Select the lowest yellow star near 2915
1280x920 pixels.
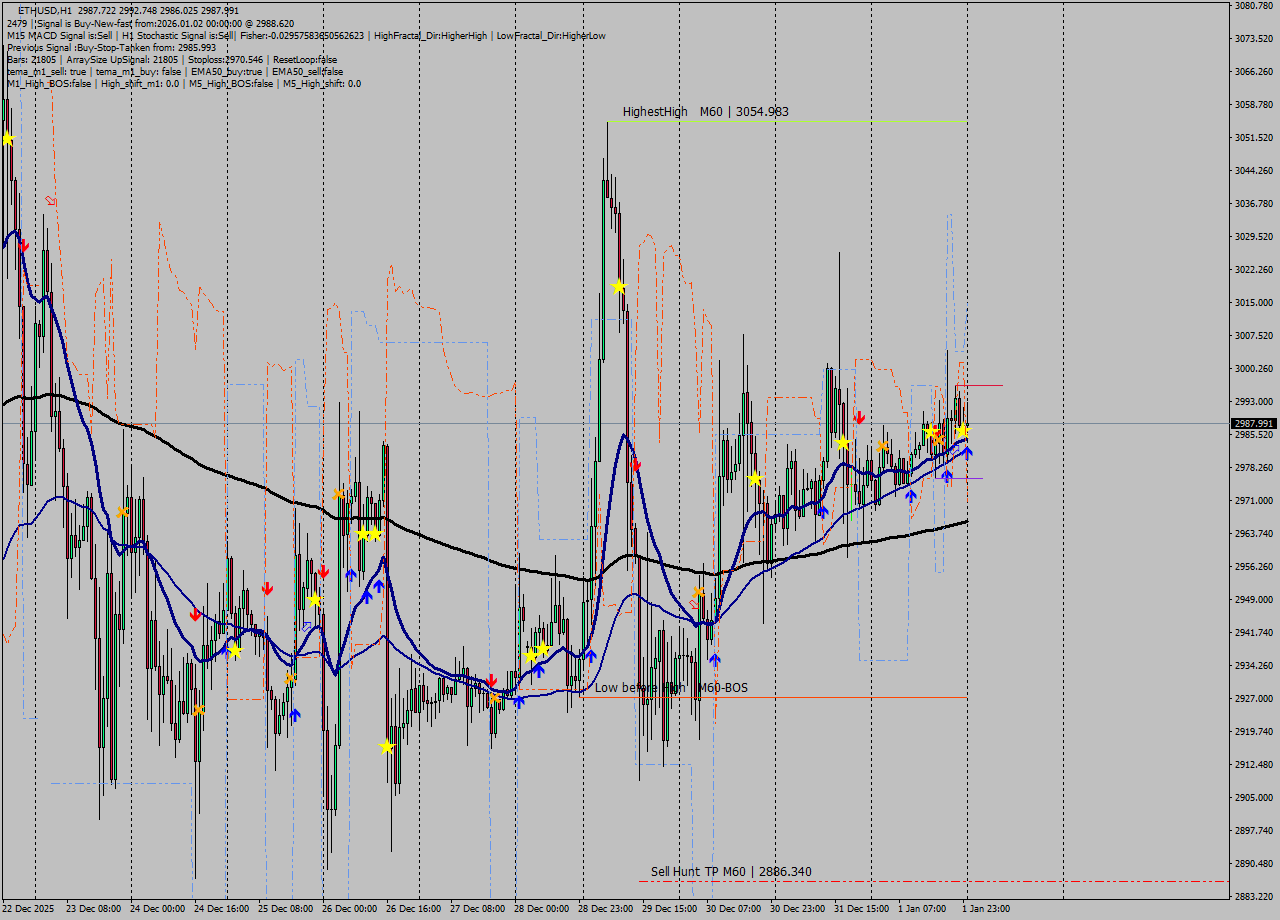[387, 746]
